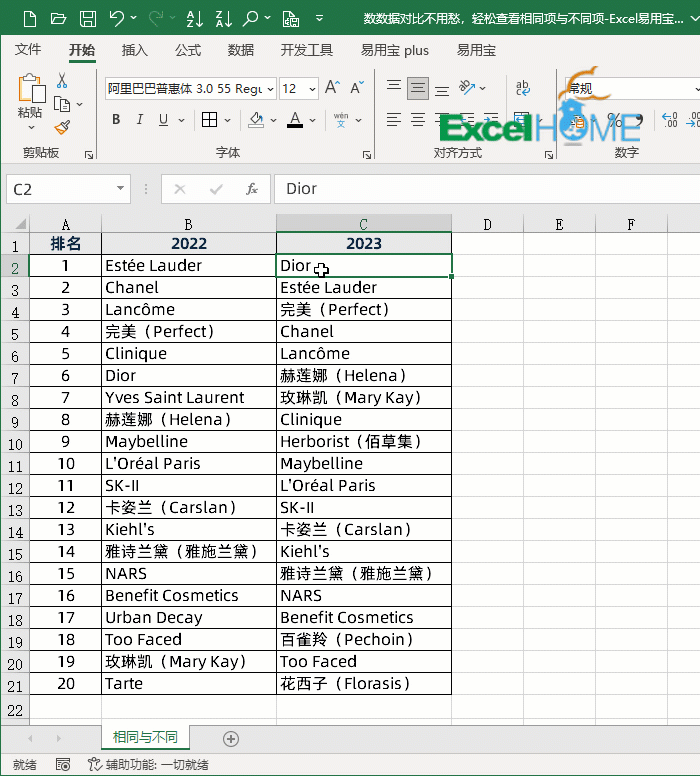Viewport: 700px width, 776px height.
Task: Apply font color A swatch
Action: point(295,120)
